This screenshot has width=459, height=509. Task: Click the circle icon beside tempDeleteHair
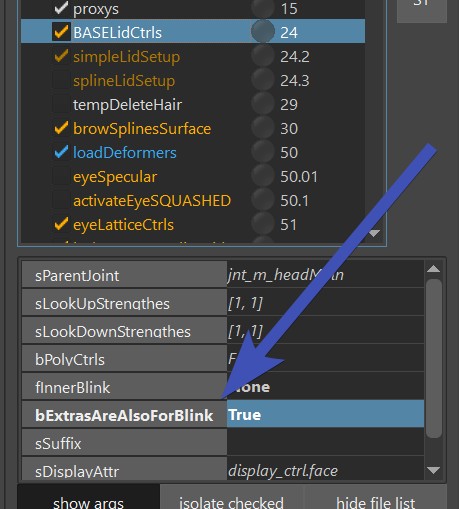263,104
